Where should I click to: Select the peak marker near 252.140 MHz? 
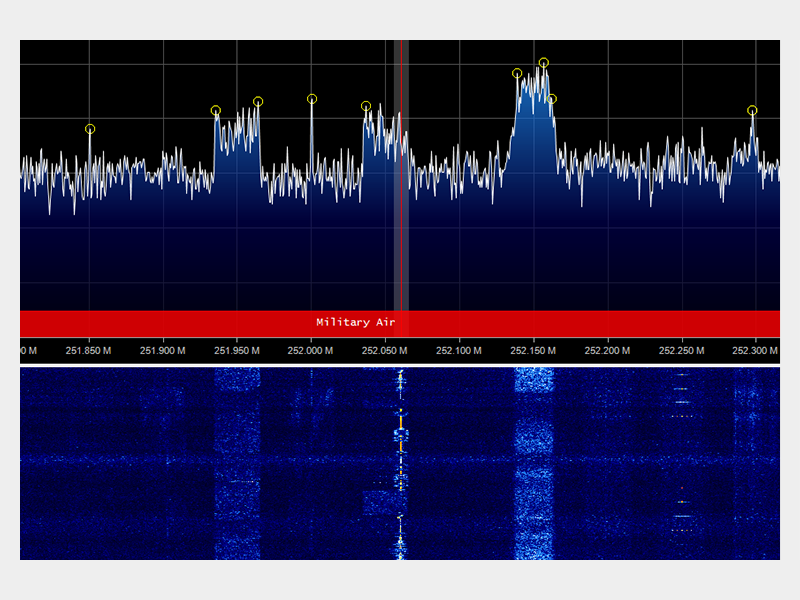[517, 73]
